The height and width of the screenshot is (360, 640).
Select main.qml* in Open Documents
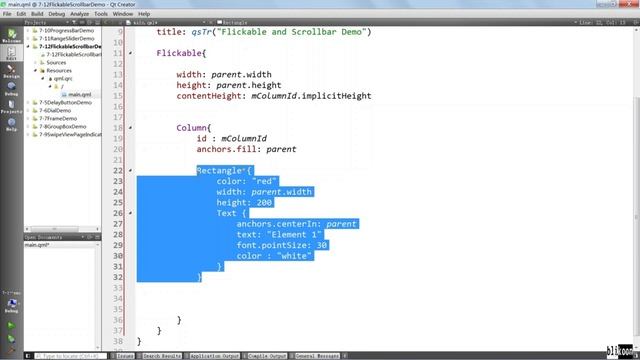[x=38, y=245]
